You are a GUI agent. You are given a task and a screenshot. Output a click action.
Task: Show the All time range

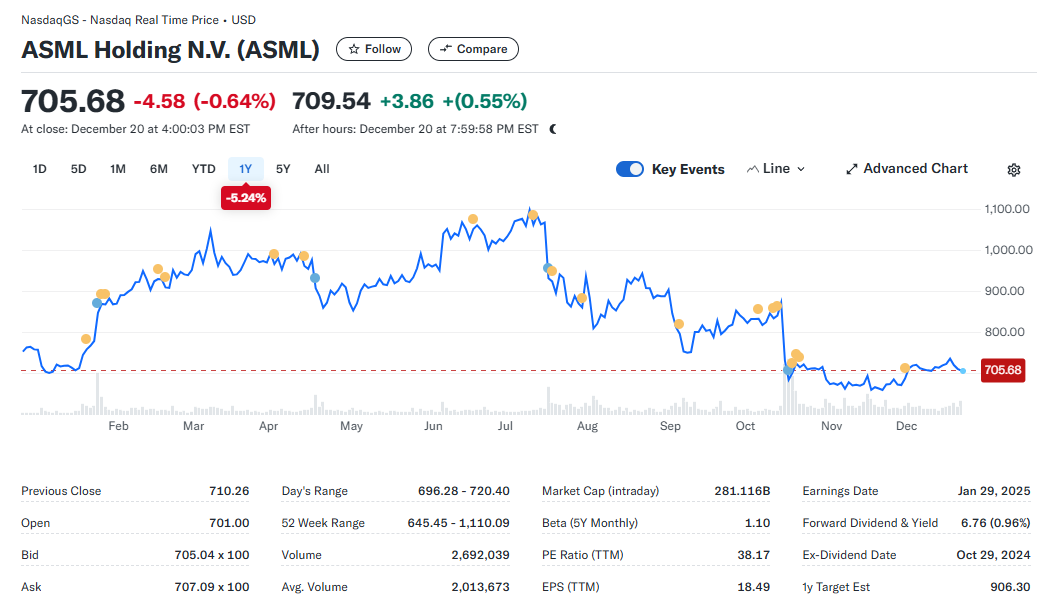tap(321, 169)
